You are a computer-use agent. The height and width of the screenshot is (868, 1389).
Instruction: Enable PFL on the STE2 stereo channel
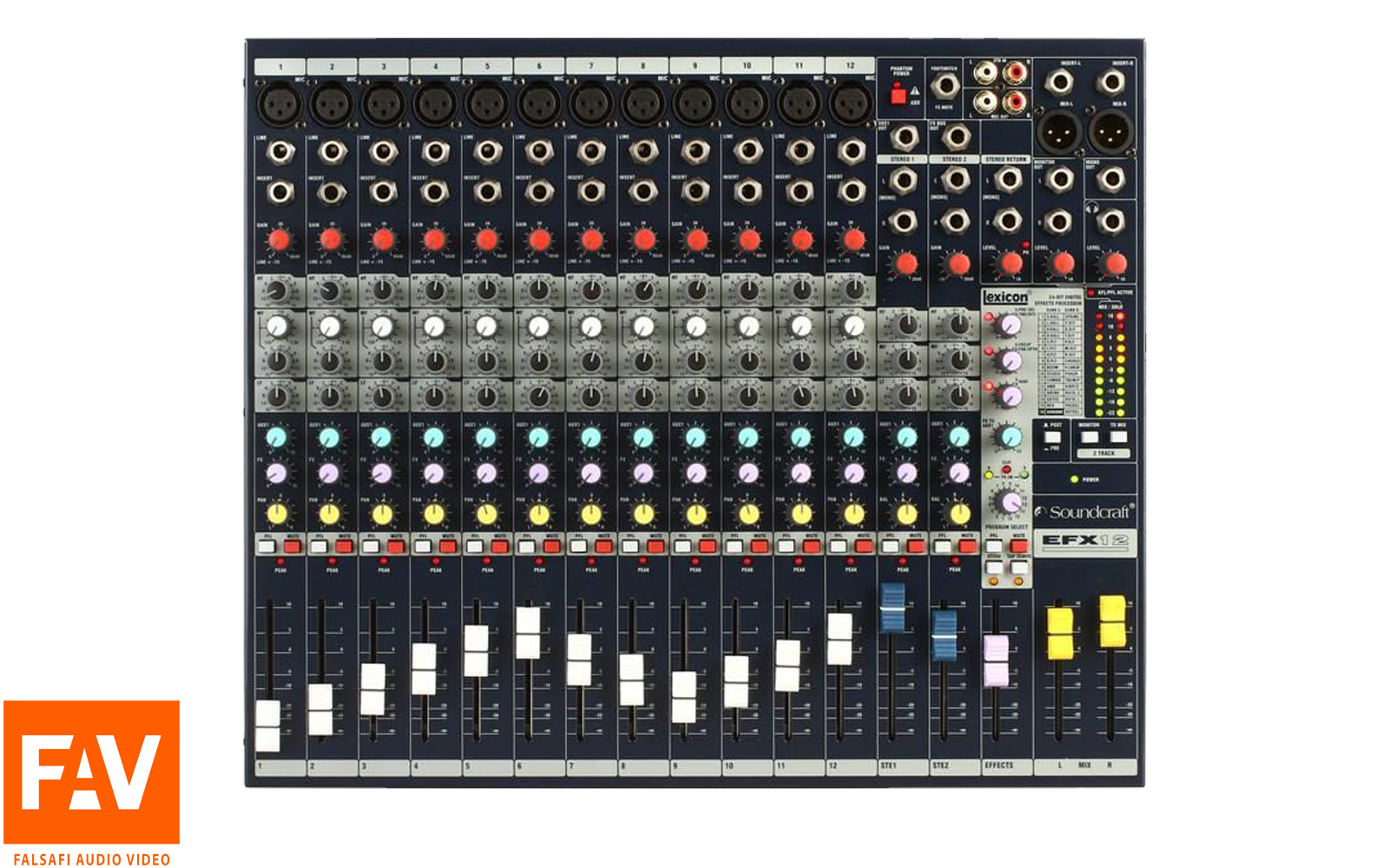pos(942,547)
